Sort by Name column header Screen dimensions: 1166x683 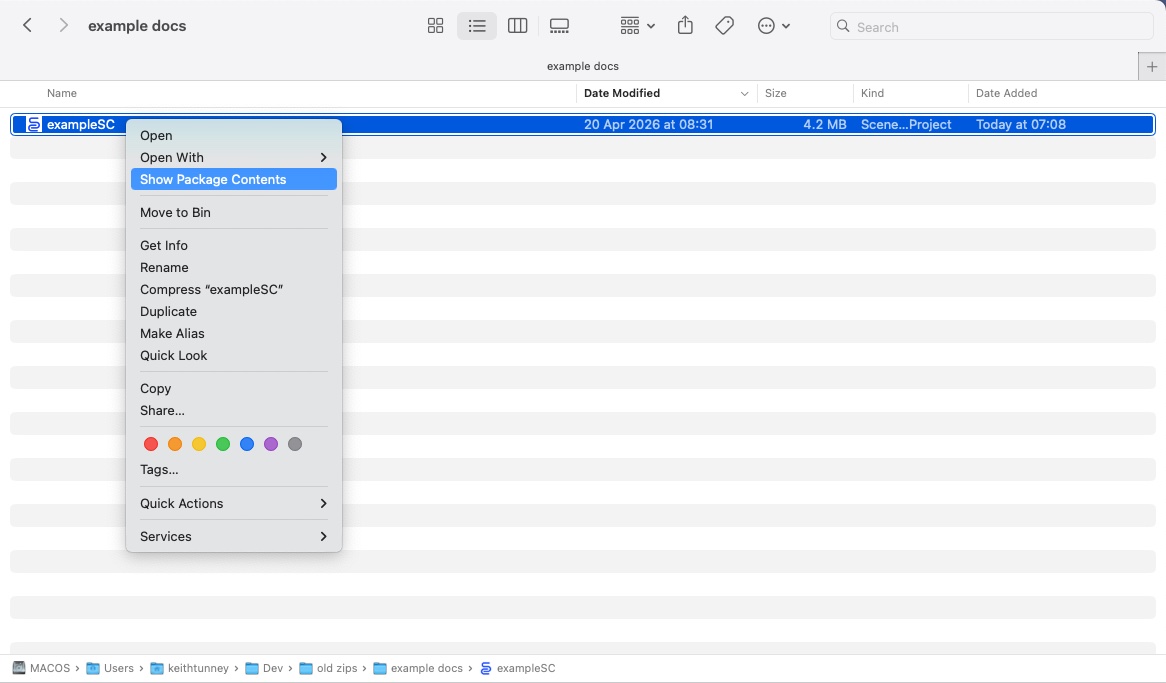pos(62,93)
